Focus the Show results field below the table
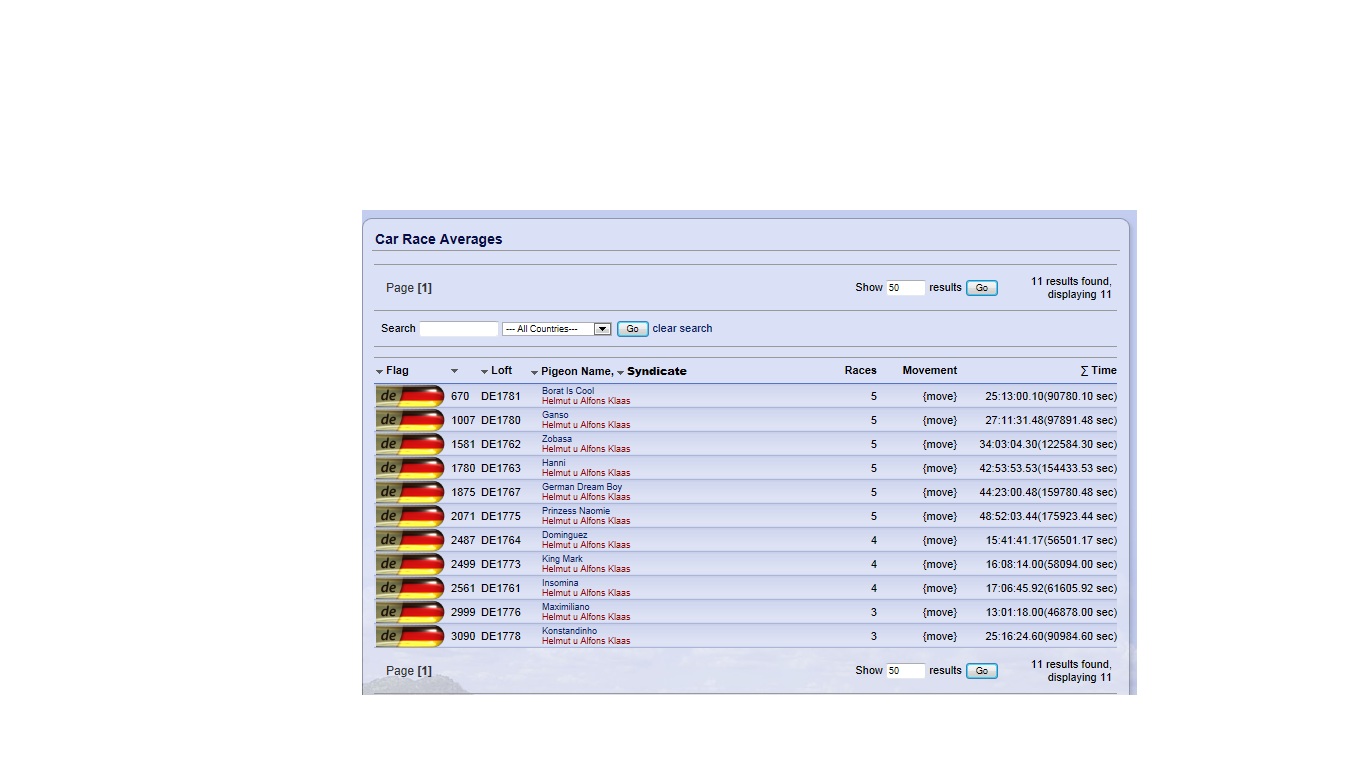This screenshot has height=768, width=1366. 906,671
